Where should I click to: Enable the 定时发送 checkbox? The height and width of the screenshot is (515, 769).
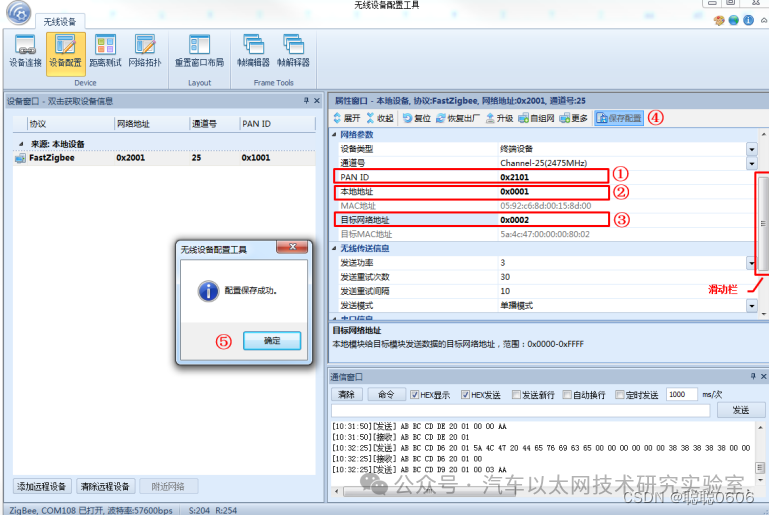(620, 394)
